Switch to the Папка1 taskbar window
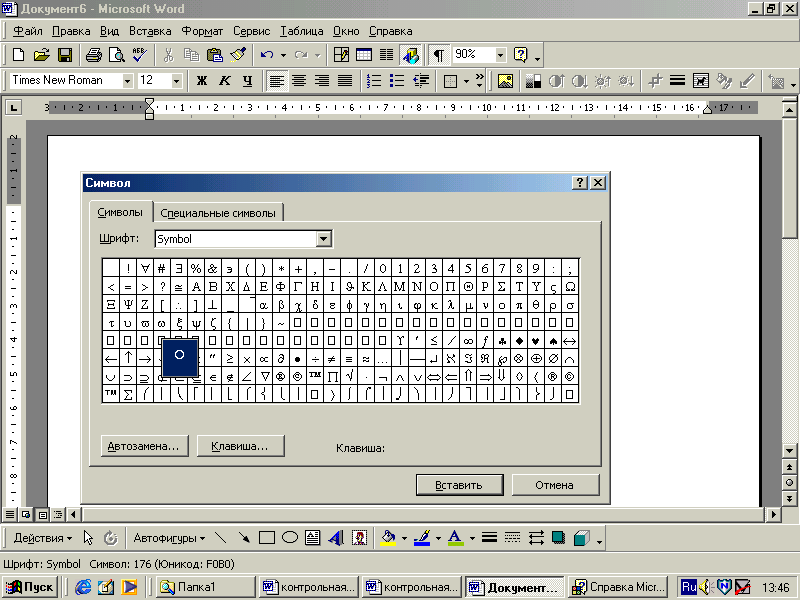Screen dimensions: 800x600 click(205, 587)
